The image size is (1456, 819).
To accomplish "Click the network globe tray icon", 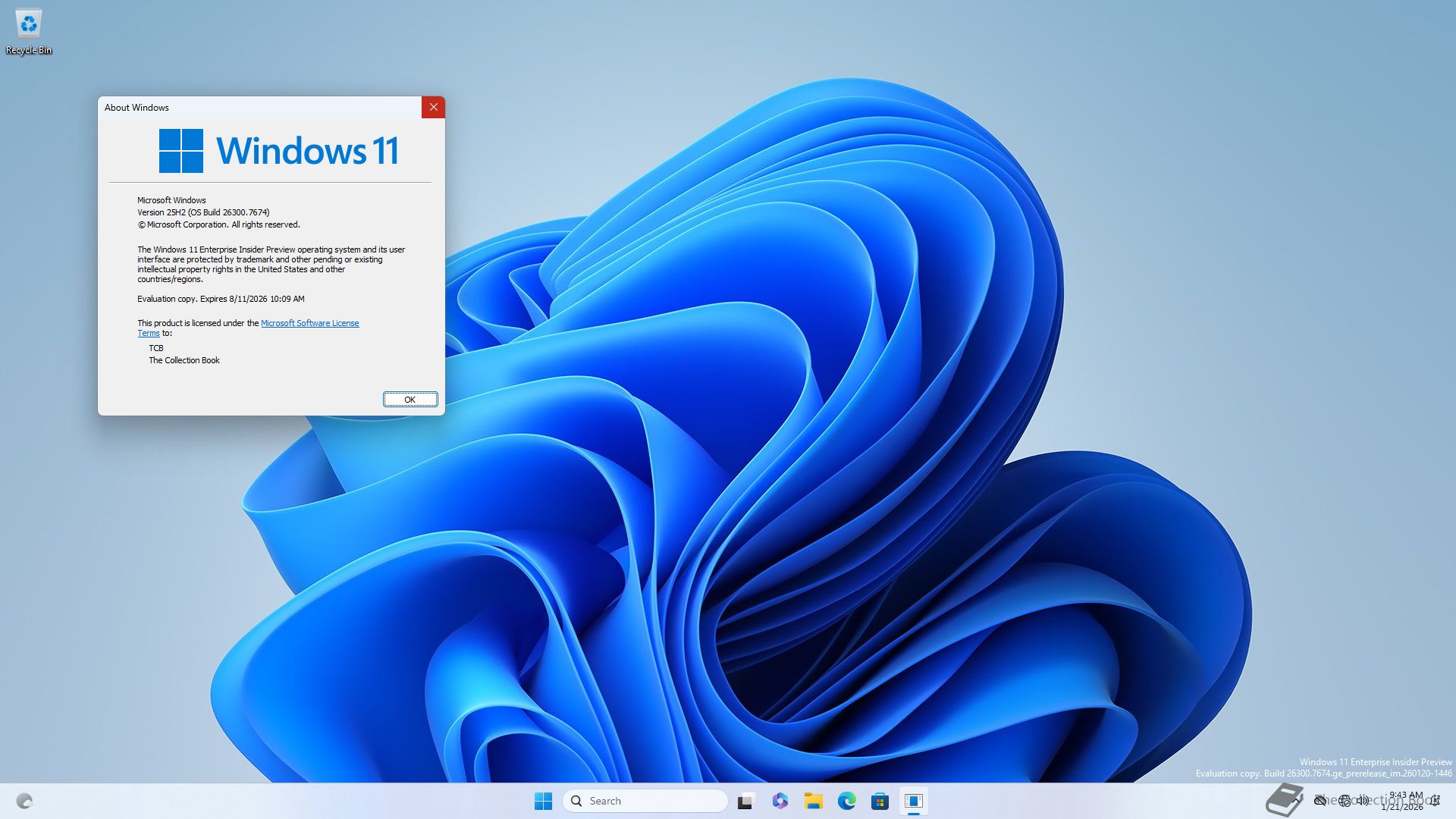I will tap(1345, 801).
